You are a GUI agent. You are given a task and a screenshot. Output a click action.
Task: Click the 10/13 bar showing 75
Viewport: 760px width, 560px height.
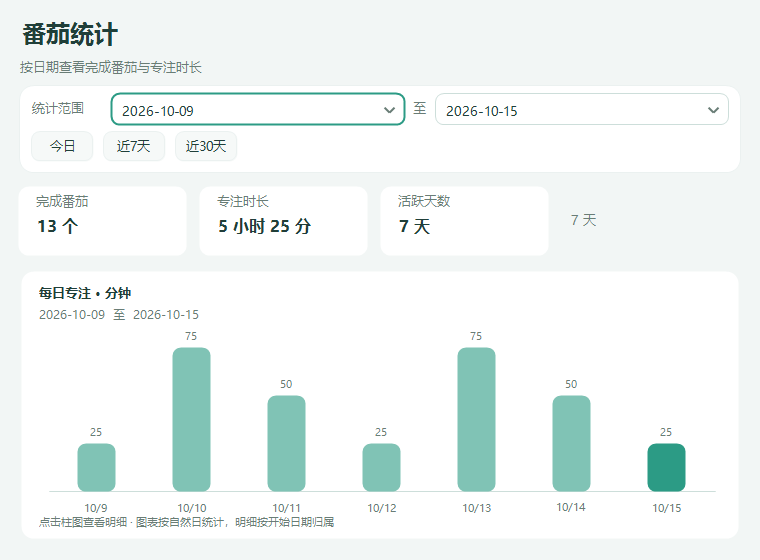point(476,419)
